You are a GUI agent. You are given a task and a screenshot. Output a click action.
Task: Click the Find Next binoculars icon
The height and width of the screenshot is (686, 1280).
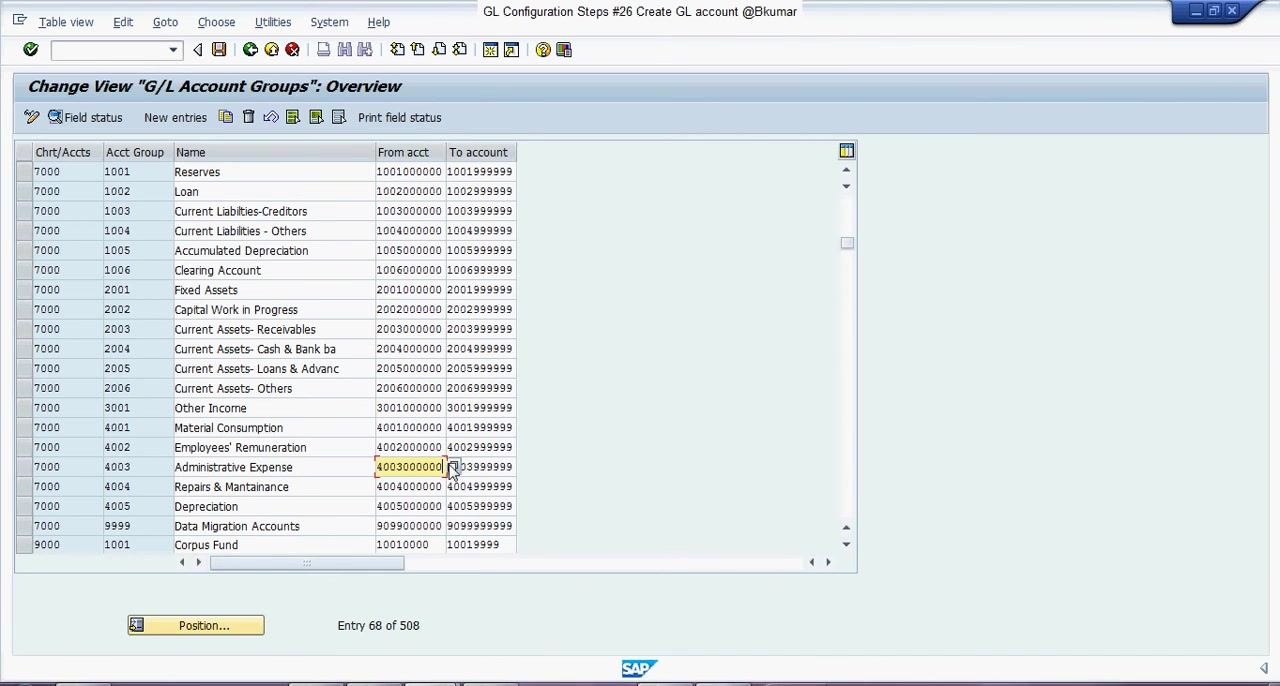[x=365, y=50]
